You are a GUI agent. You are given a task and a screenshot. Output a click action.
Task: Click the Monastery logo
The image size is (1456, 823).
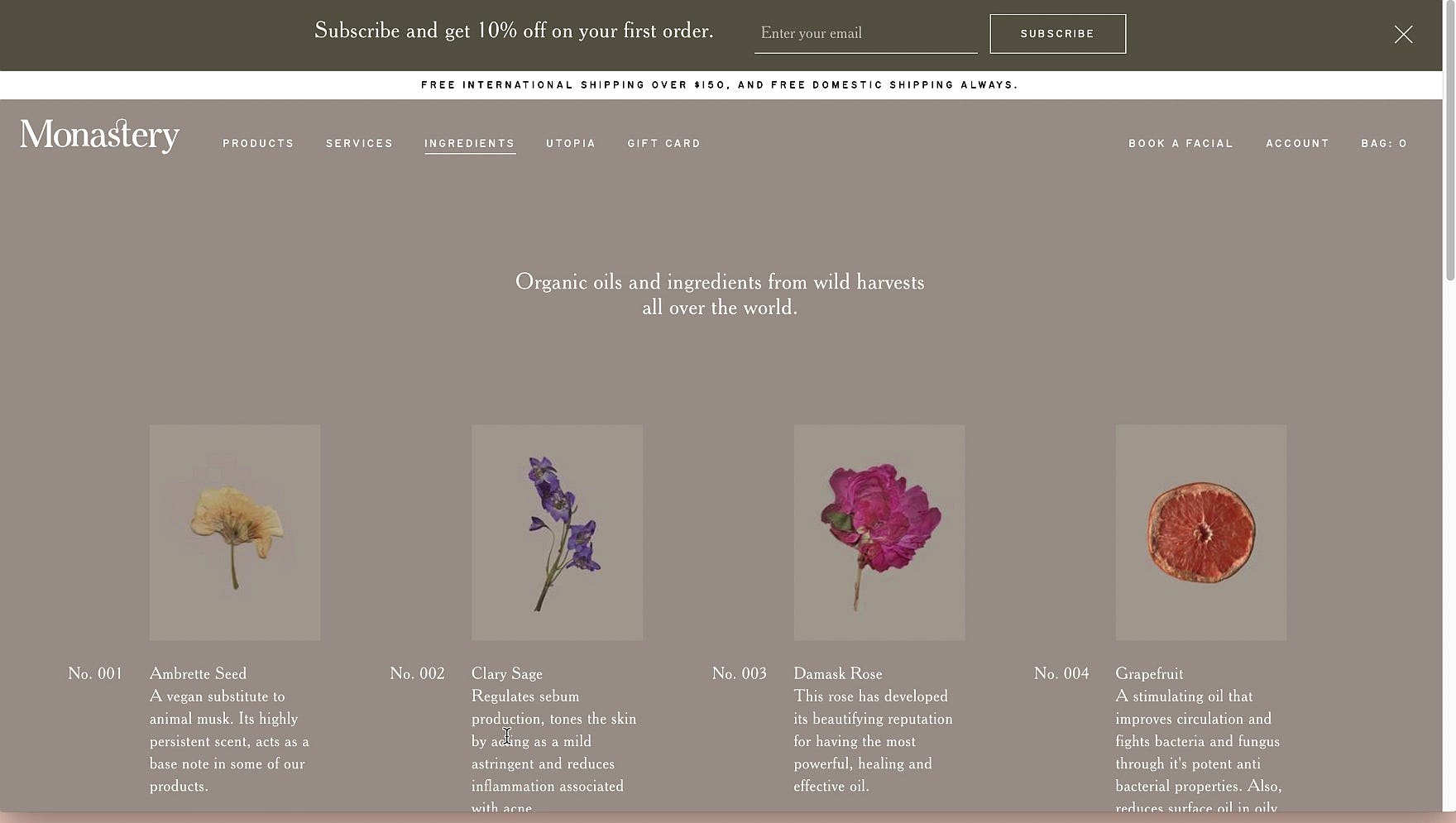pos(99,136)
